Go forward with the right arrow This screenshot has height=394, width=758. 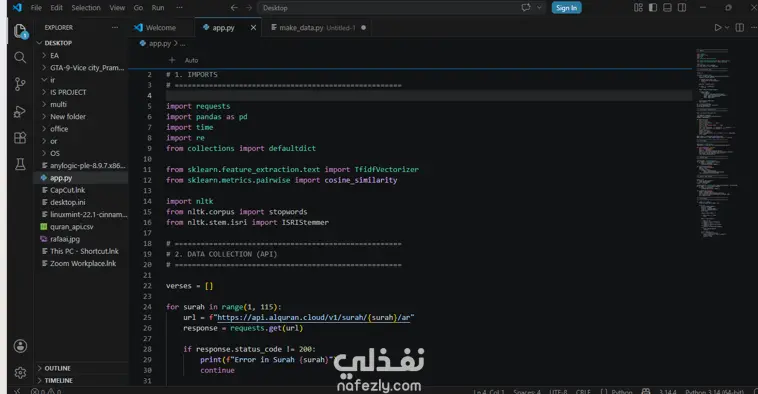tap(249, 8)
